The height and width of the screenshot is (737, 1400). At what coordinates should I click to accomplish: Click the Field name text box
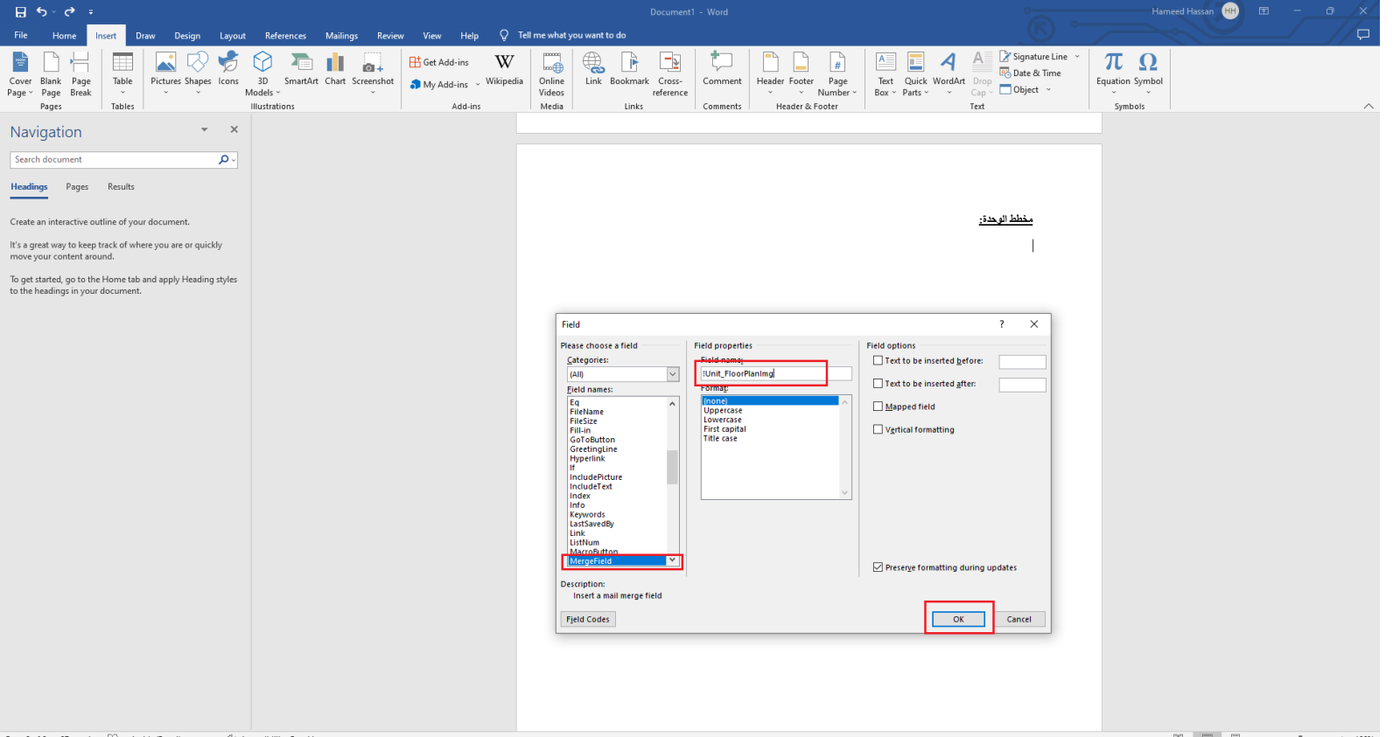(775, 374)
